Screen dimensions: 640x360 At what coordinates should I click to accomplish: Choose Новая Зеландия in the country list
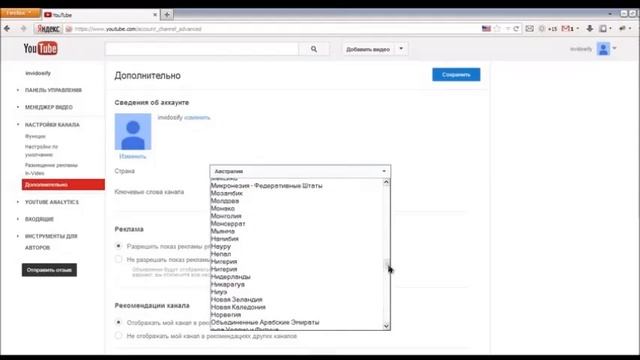(236, 300)
